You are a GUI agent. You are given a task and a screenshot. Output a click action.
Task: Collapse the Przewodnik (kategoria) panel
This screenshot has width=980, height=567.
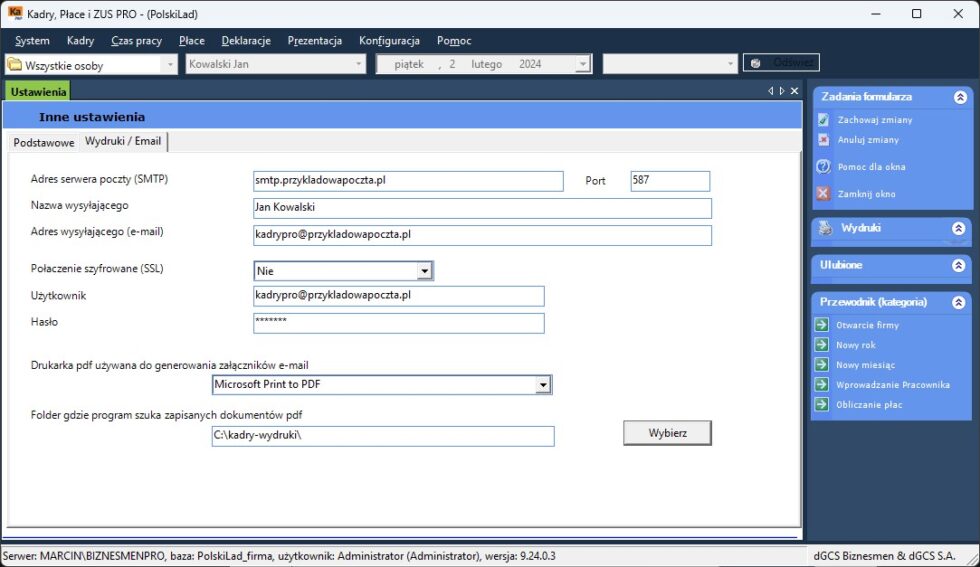click(959, 302)
